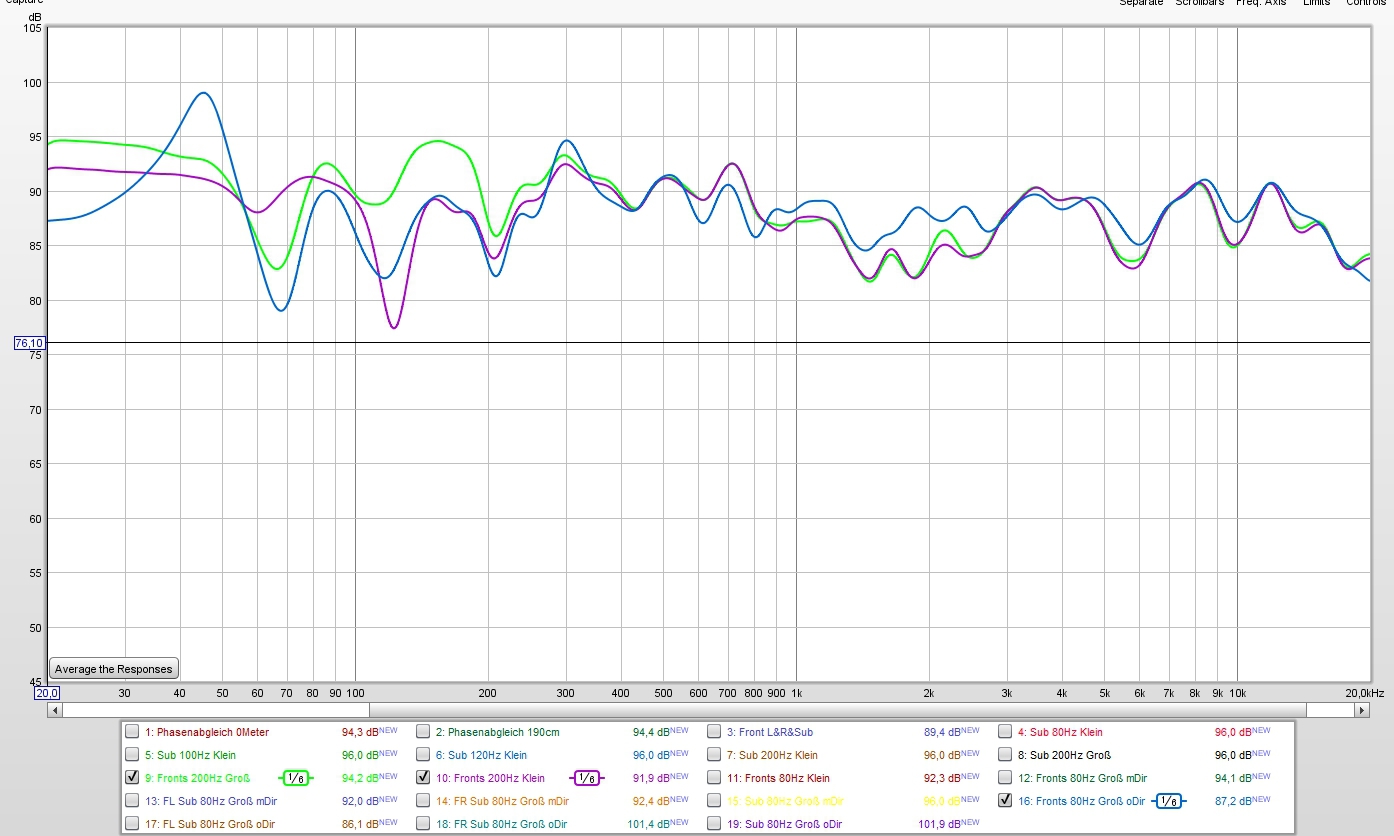Tick the '5: Sub 100Hz Klein' checkbox
Screen dimensions: 1394x836
tap(132, 755)
